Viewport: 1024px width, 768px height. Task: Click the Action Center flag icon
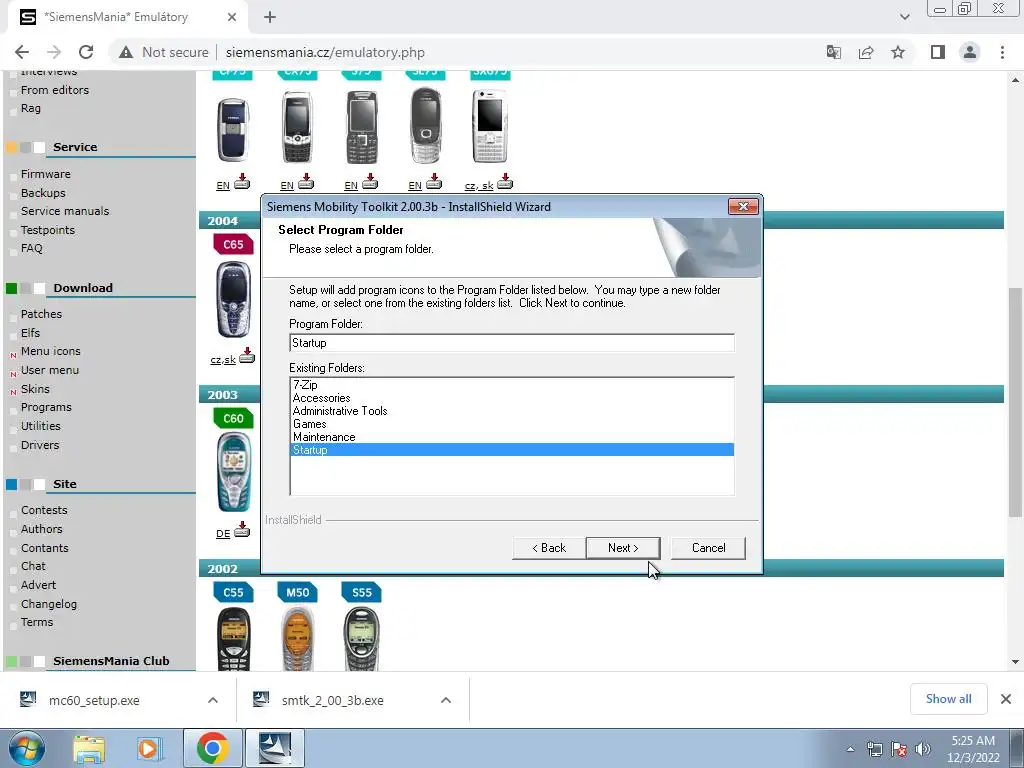point(899,749)
